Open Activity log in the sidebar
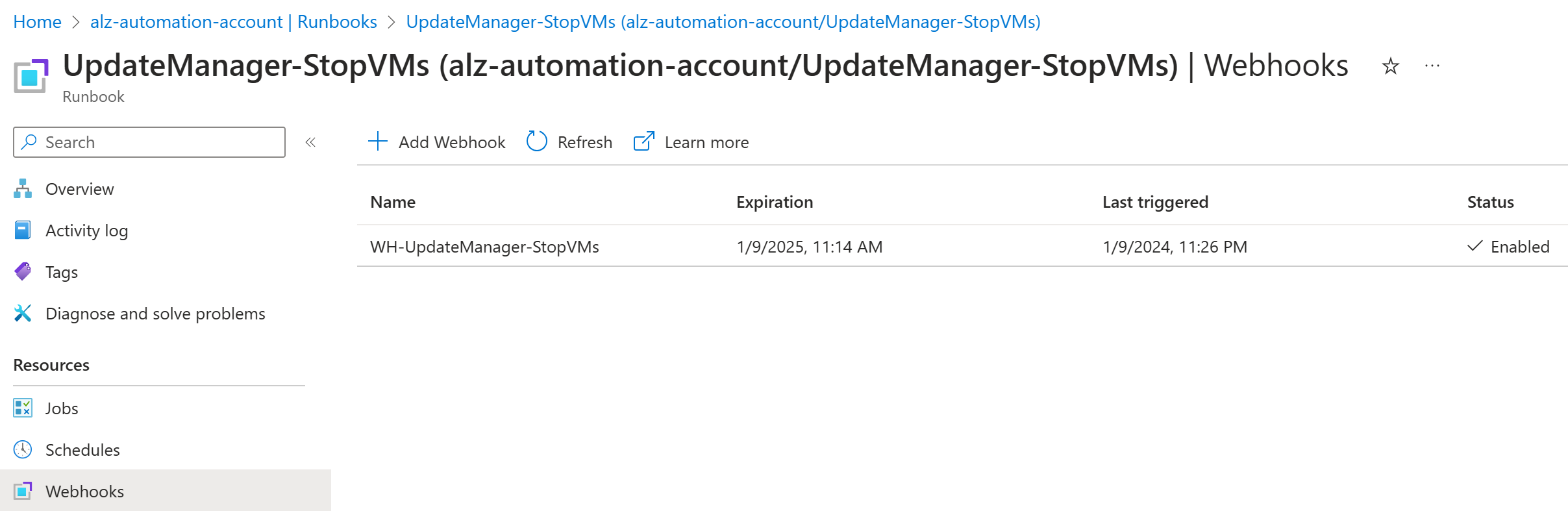Viewport: 1568px width, 522px height. pos(166,230)
